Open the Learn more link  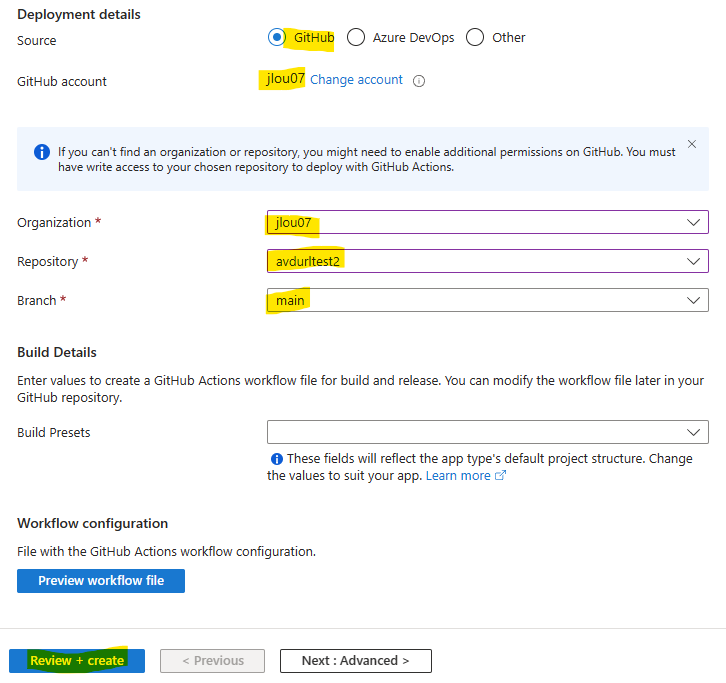[x=458, y=476]
